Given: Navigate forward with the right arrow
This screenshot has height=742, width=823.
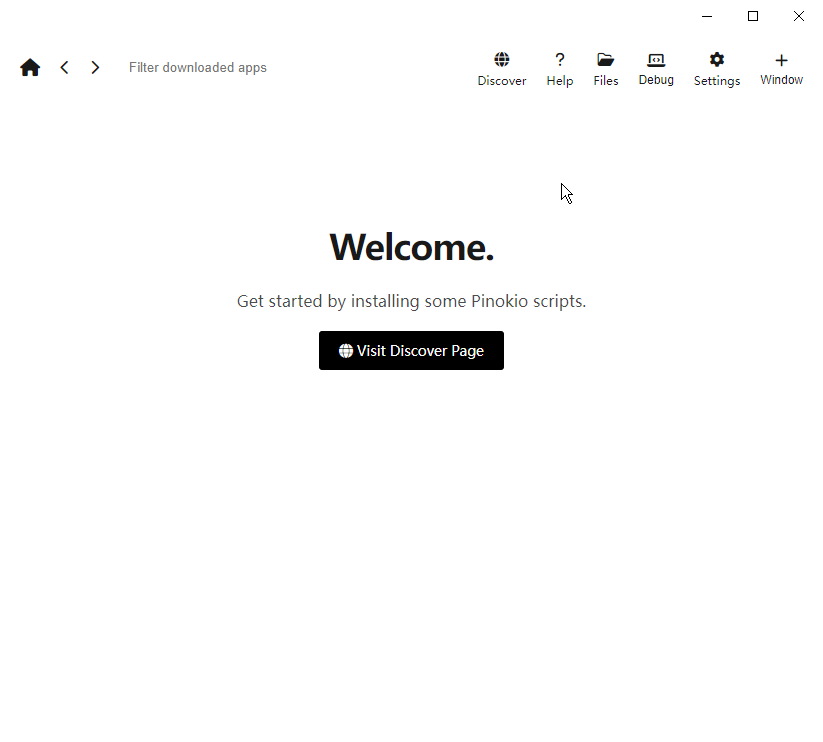Looking at the screenshot, I should [x=95, y=68].
